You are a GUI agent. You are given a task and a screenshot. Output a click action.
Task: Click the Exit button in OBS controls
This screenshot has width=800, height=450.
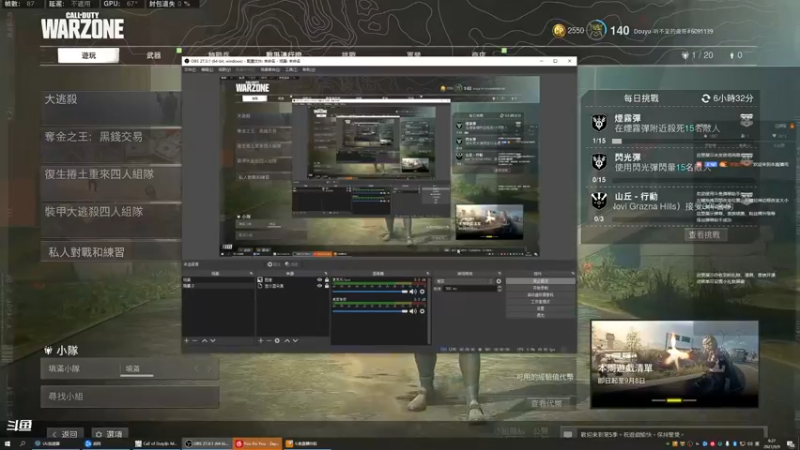pyautogui.click(x=540, y=315)
